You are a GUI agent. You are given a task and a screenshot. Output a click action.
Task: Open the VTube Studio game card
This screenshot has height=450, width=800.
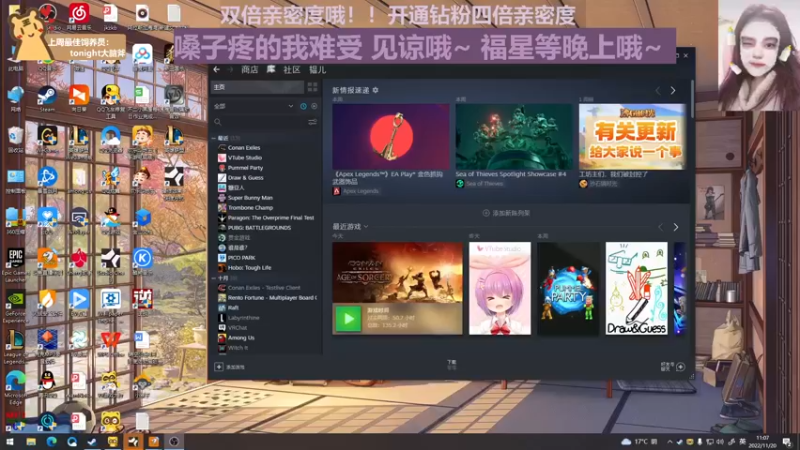pyautogui.click(x=499, y=289)
